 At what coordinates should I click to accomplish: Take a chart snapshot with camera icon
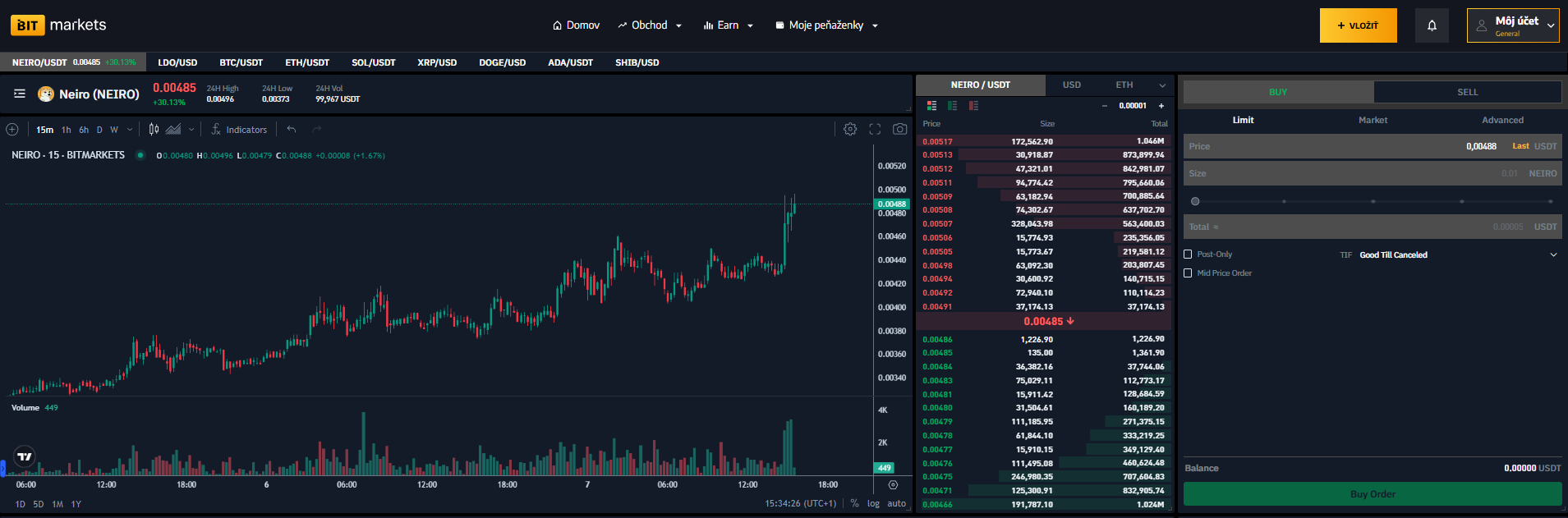coord(900,129)
